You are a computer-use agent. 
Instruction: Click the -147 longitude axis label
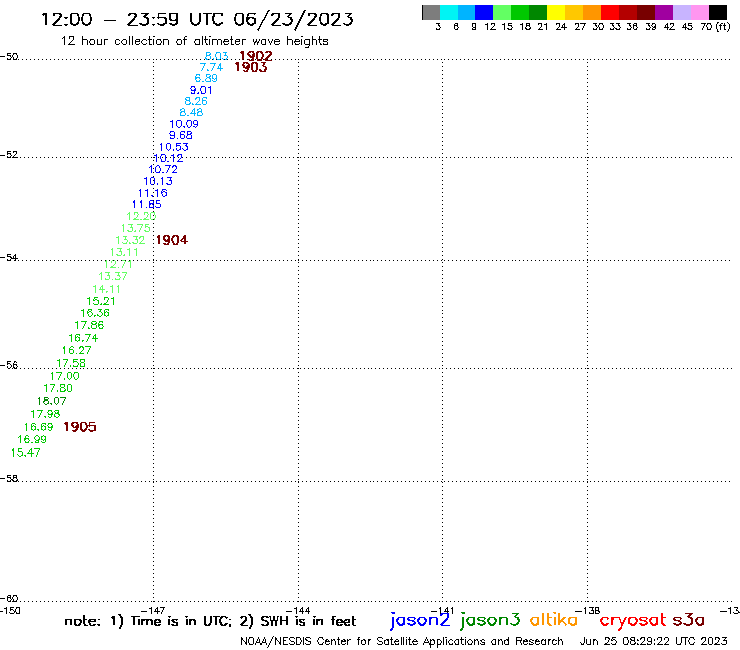(153, 610)
